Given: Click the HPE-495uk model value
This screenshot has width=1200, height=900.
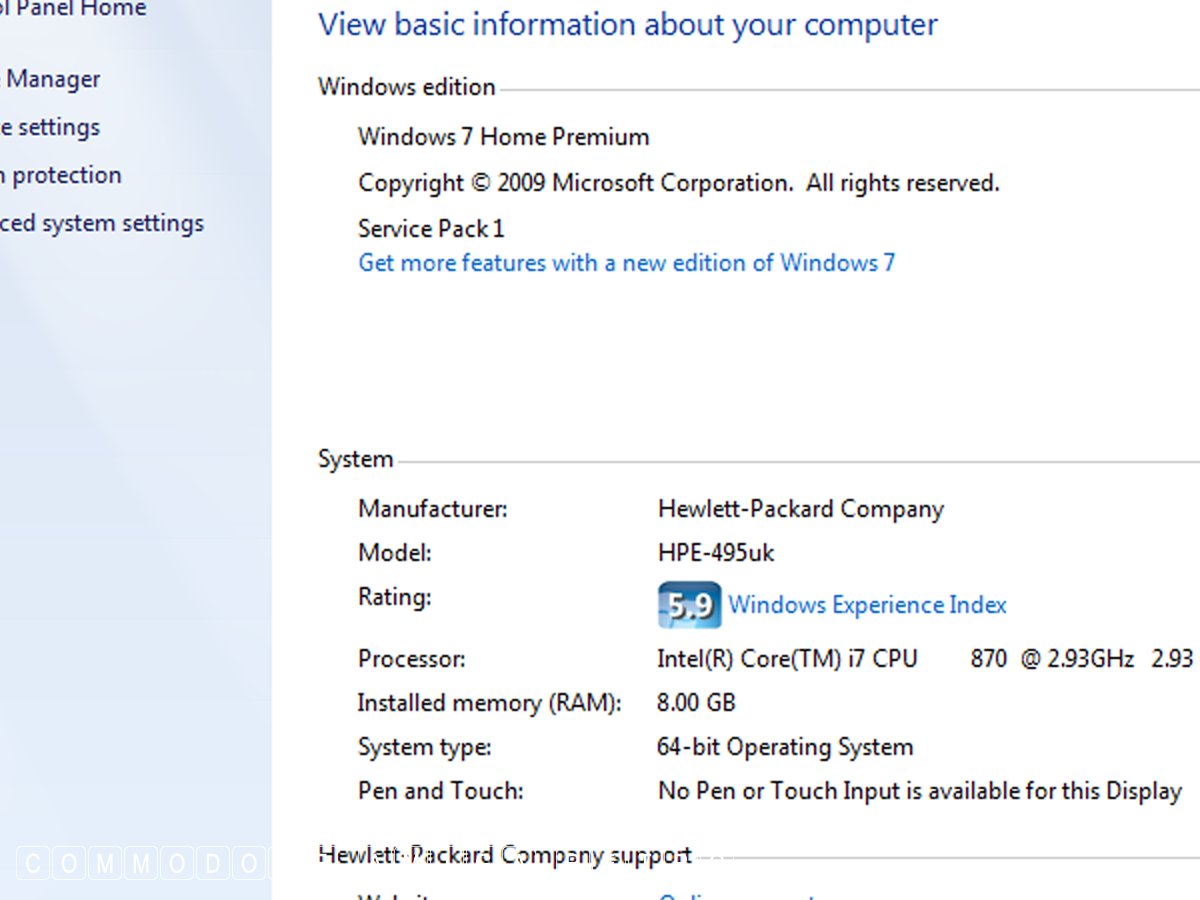Looking at the screenshot, I should click(716, 553).
